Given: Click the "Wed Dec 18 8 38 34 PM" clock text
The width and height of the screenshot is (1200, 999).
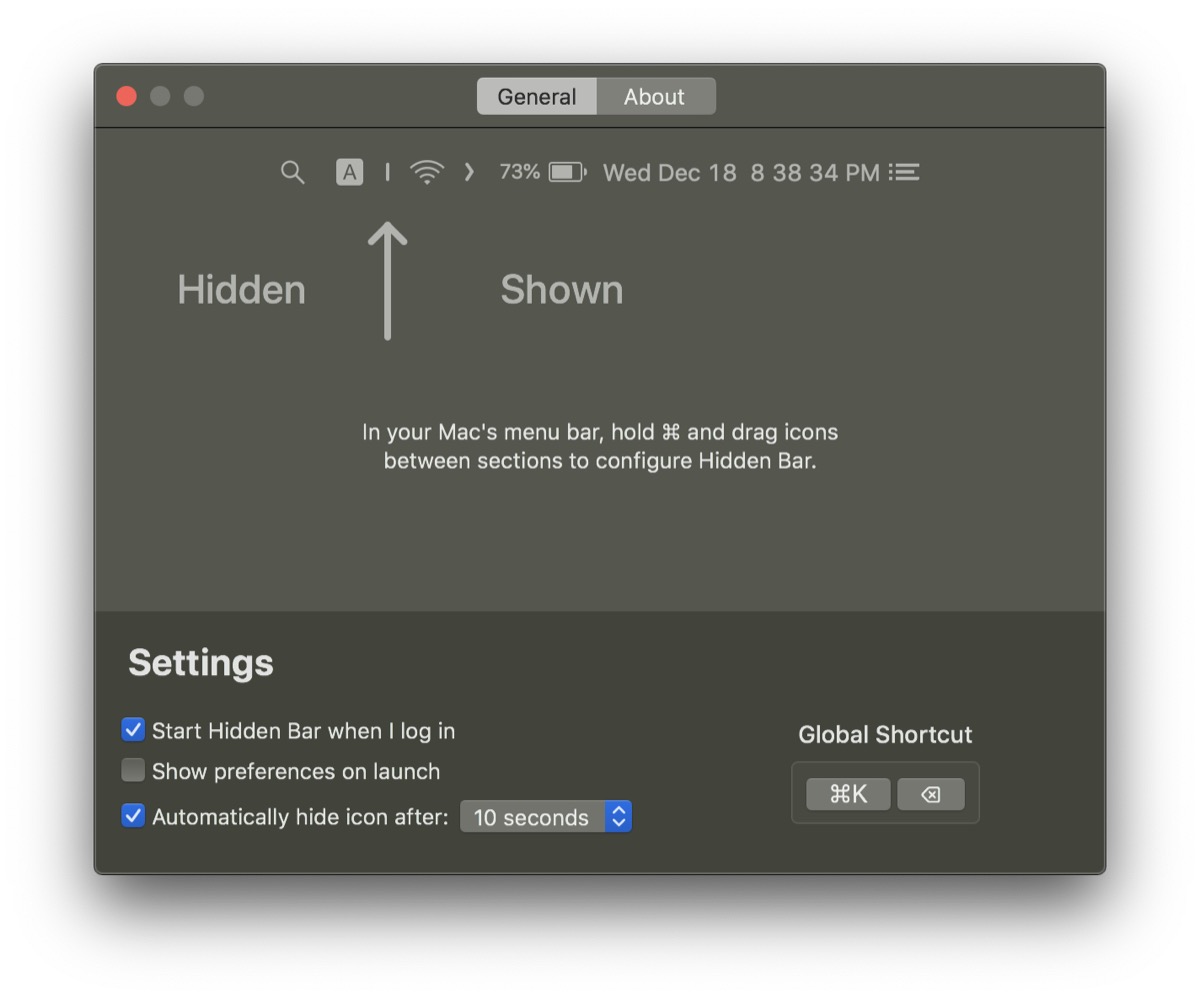Looking at the screenshot, I should (741, 172).
